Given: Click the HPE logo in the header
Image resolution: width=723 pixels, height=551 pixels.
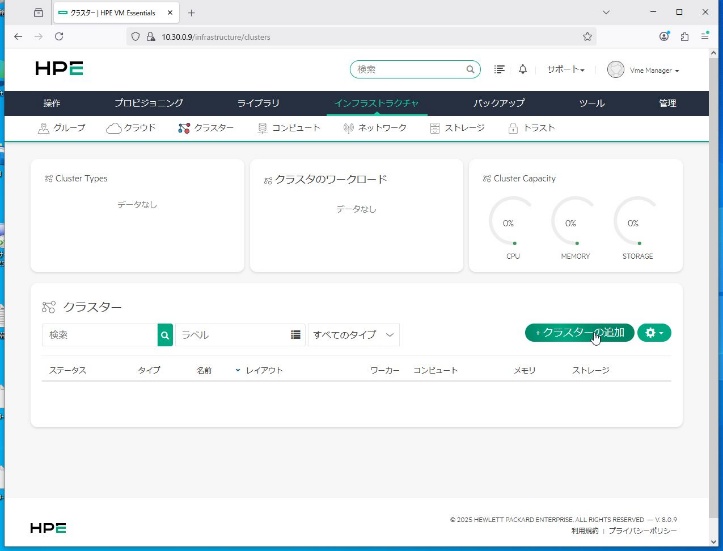Looking at the screenshot, I should coord(59,69).
